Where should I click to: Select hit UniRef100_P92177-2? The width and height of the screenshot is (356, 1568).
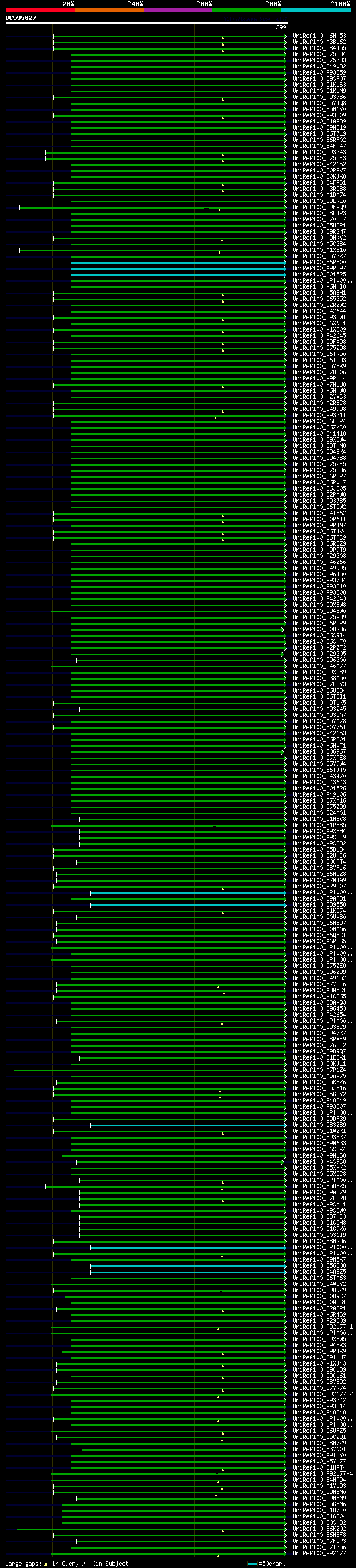(323, 1394)
